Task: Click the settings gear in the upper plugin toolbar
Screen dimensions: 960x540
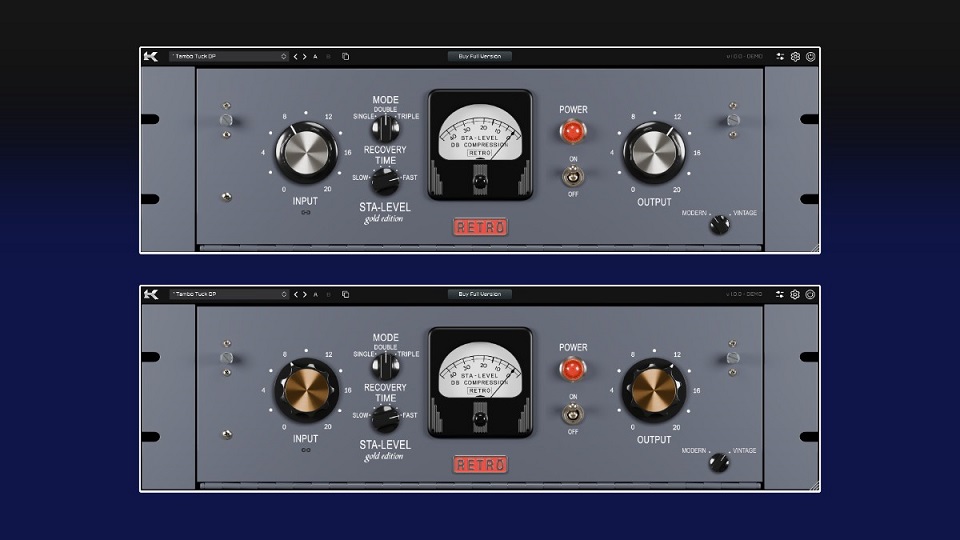Action: click(795, 57)
